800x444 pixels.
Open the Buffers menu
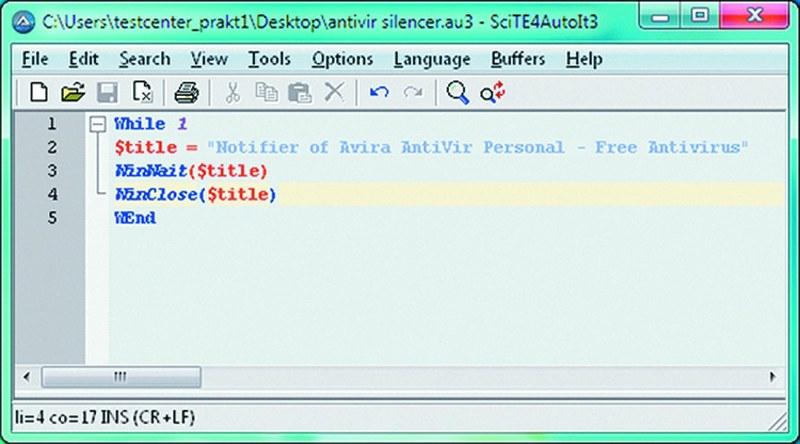tap(518, 59)
